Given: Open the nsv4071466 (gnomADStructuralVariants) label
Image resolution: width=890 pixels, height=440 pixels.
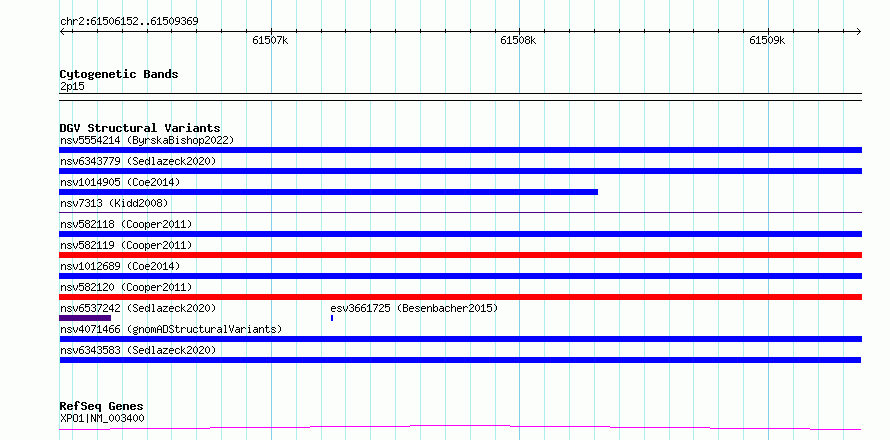Looking at the screenshot, I should tap(171, 329).
